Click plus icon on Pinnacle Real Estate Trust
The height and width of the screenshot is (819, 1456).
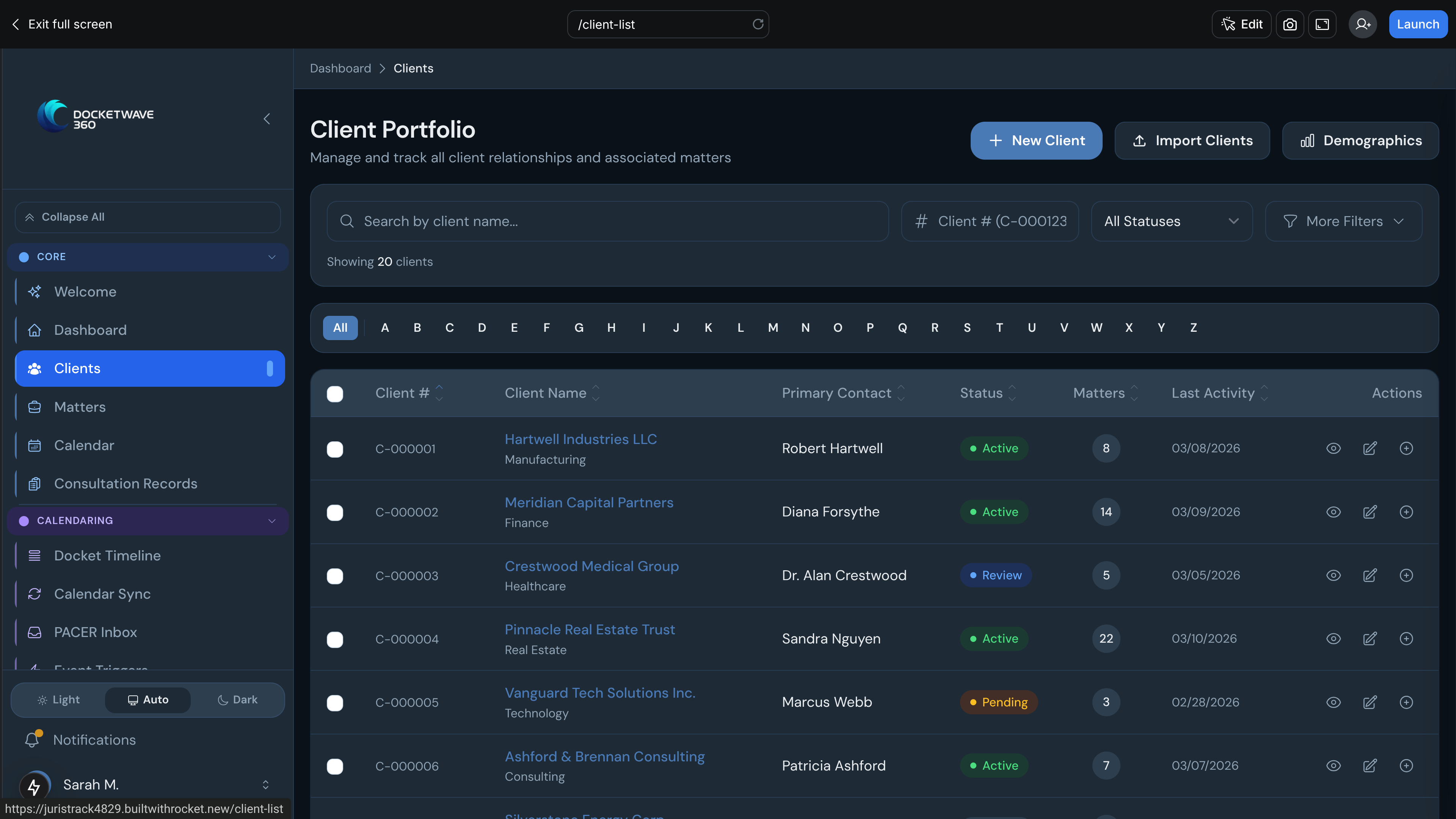tap(1406, 639)
